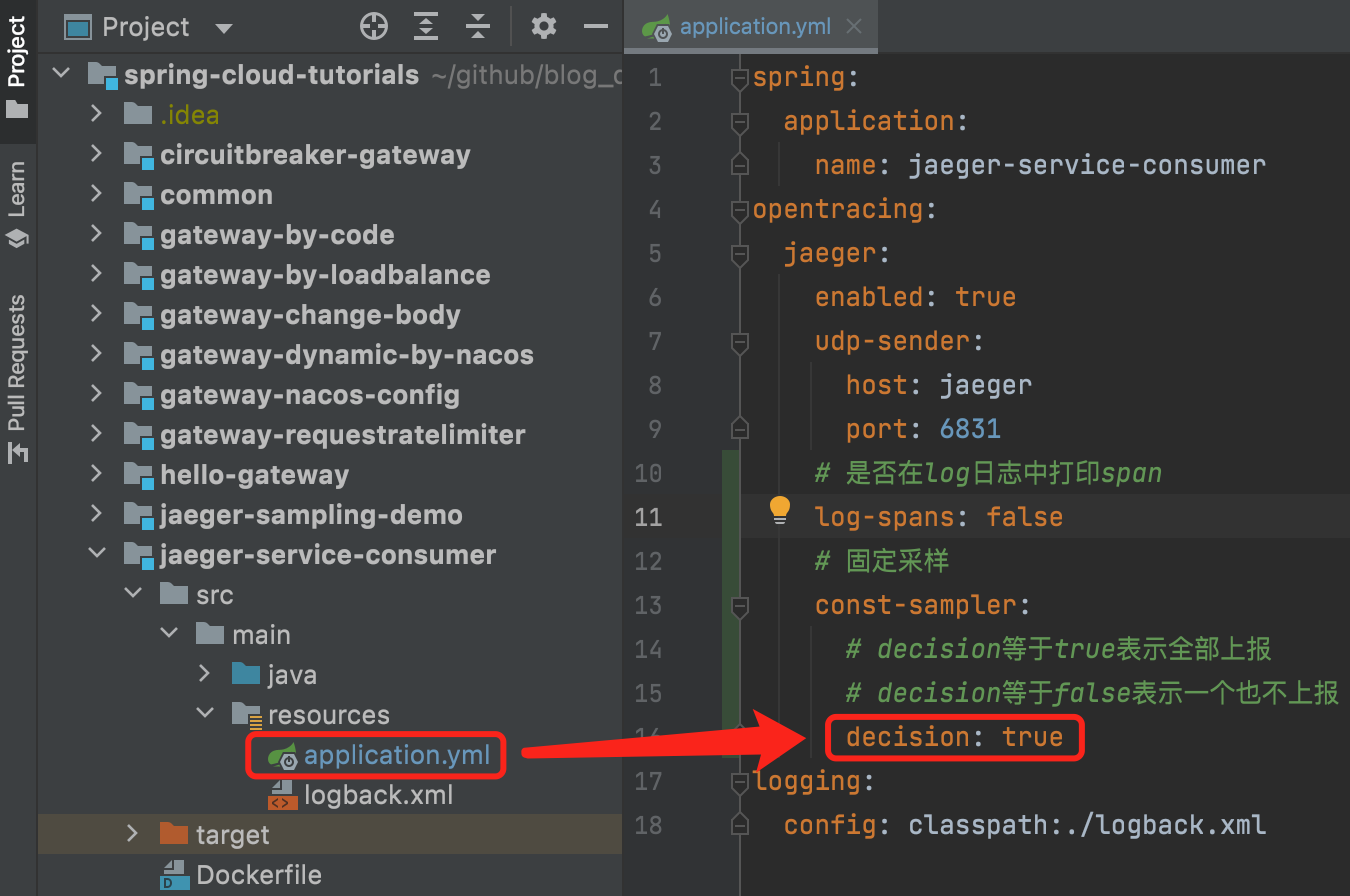Open the Pull Requests sidebar tab
Screen dimensions: 1350x896
point(17,378)
